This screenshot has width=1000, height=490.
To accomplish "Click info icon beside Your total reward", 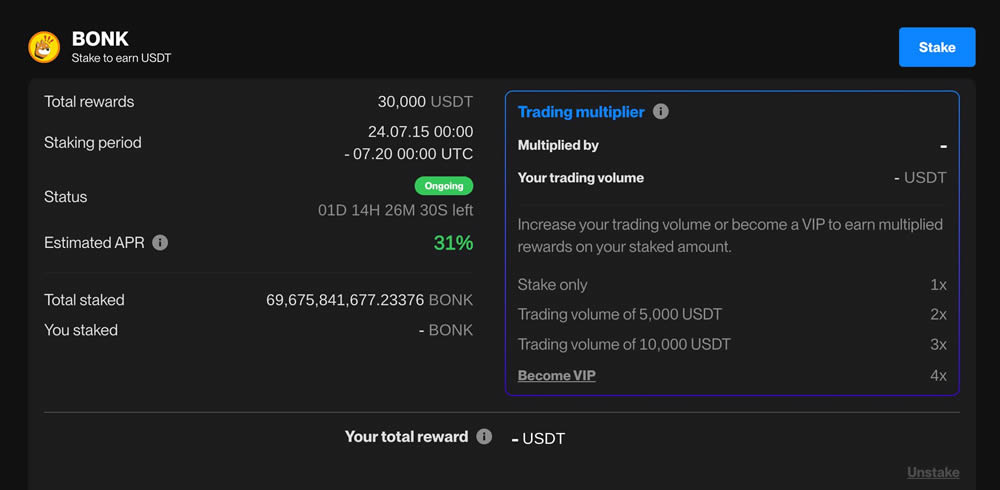I will (484, 437).
